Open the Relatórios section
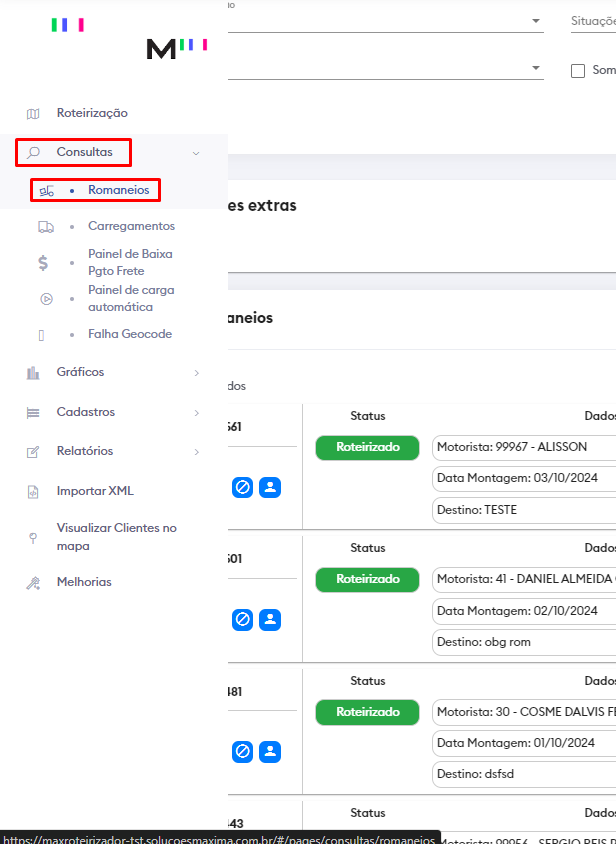This screenshot has height=844, width=616. point(85,451)
